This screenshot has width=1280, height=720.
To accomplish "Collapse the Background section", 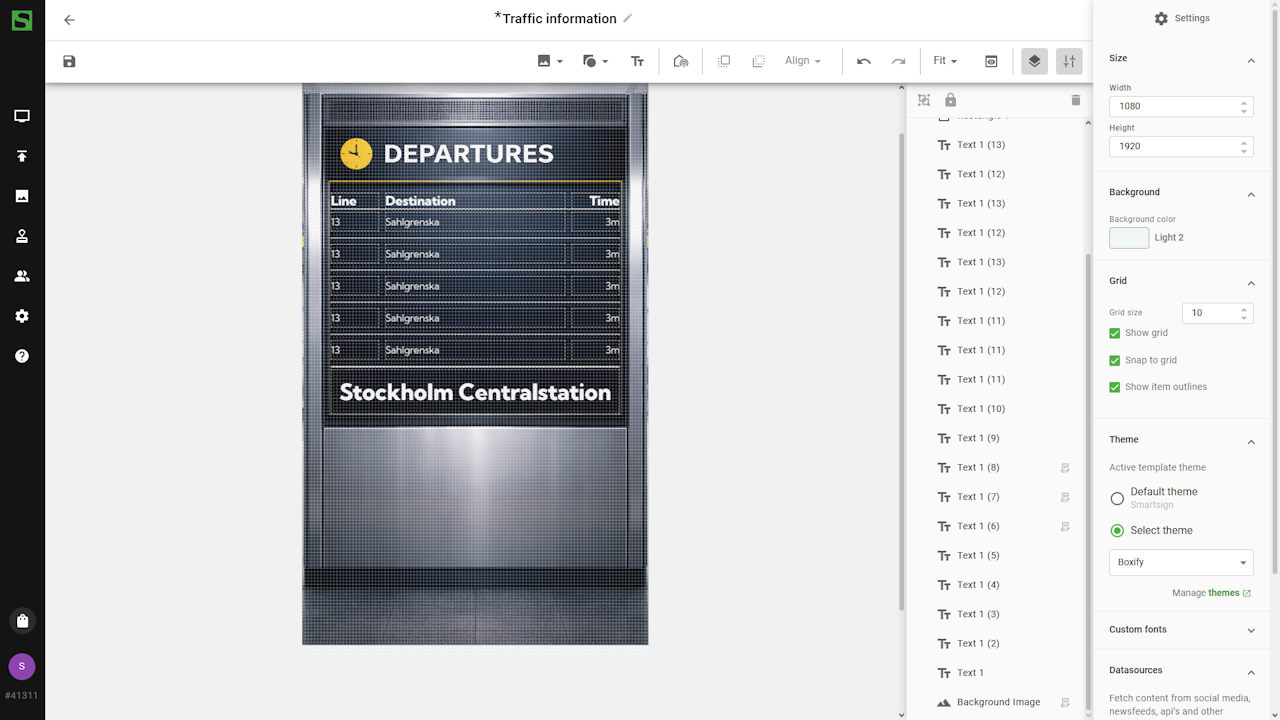I will click(1251, 194).
